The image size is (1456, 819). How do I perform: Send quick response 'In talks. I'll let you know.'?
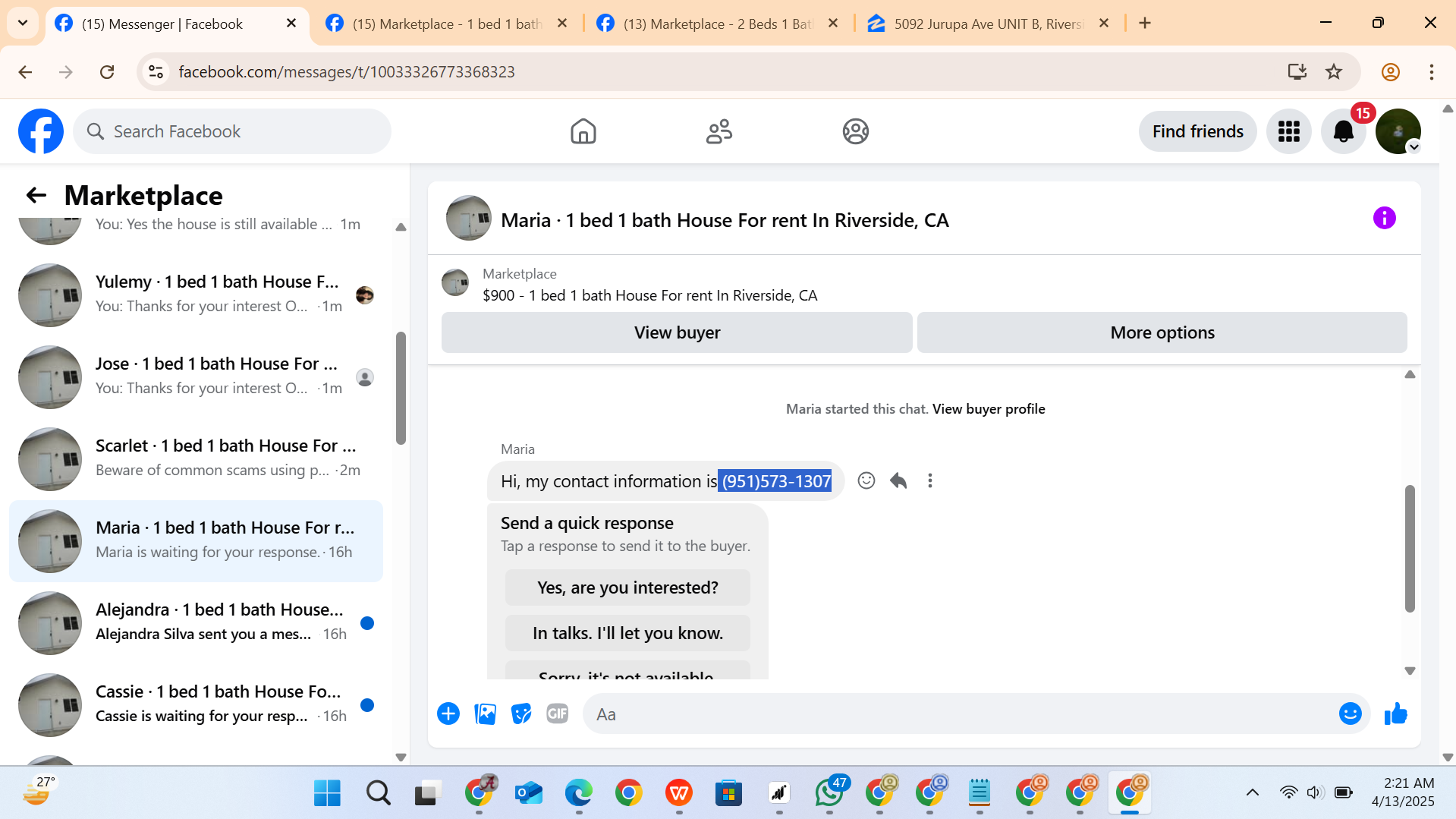pos(627,633)
